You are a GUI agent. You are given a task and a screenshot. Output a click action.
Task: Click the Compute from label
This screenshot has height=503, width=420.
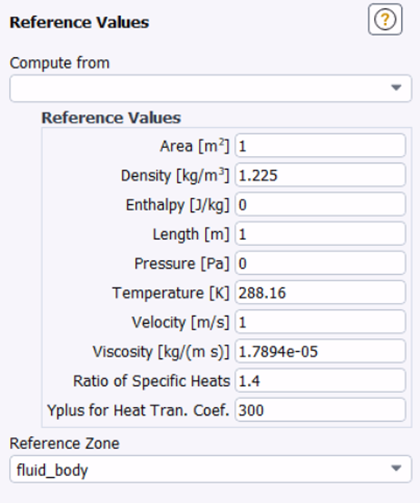point(60,63)
